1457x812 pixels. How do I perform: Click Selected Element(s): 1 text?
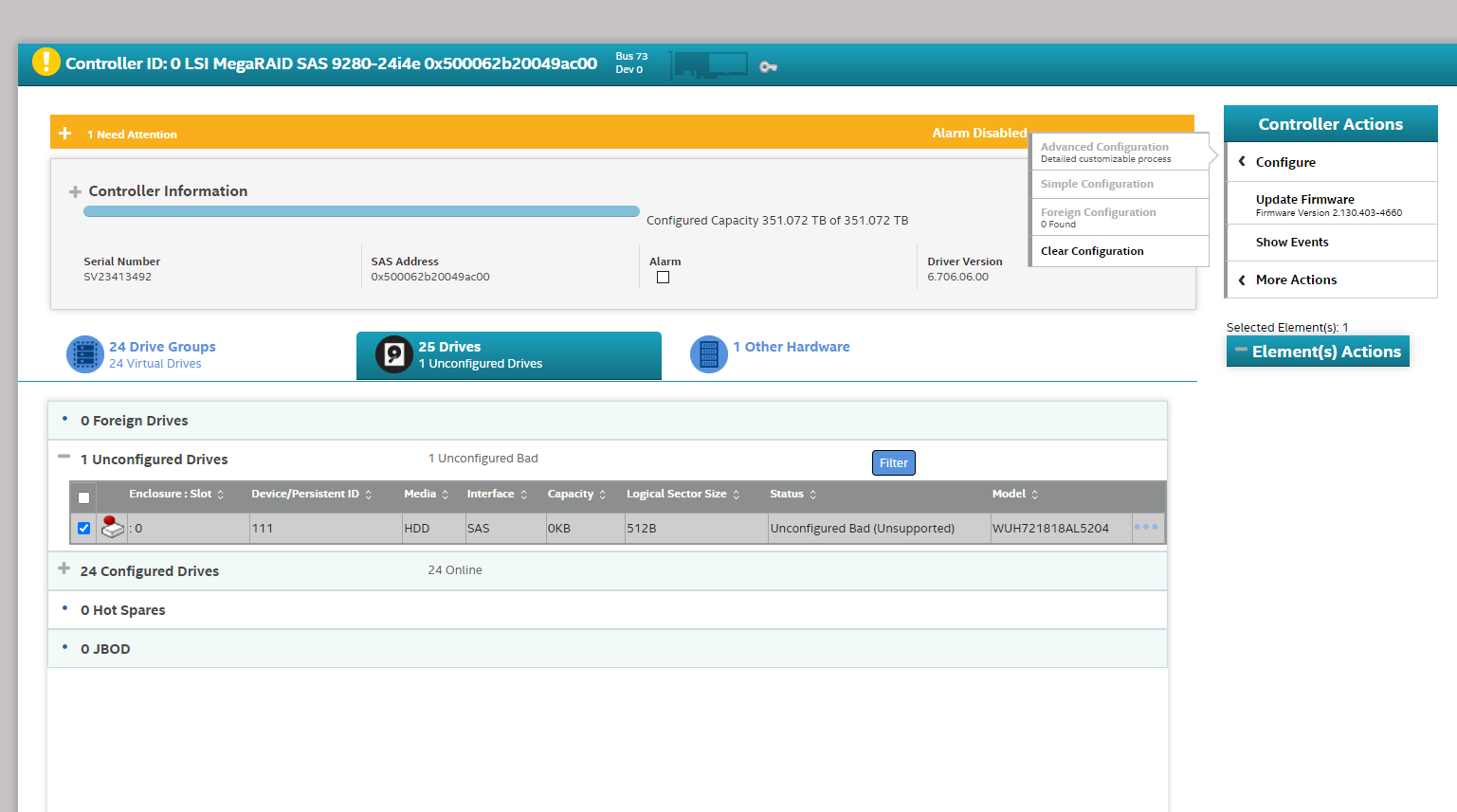click(x=1287, y=328)
